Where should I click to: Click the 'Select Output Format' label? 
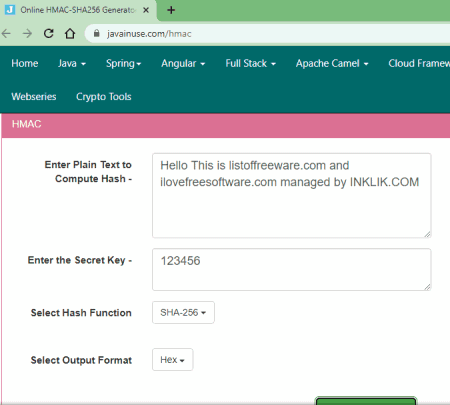pos(81,360)
